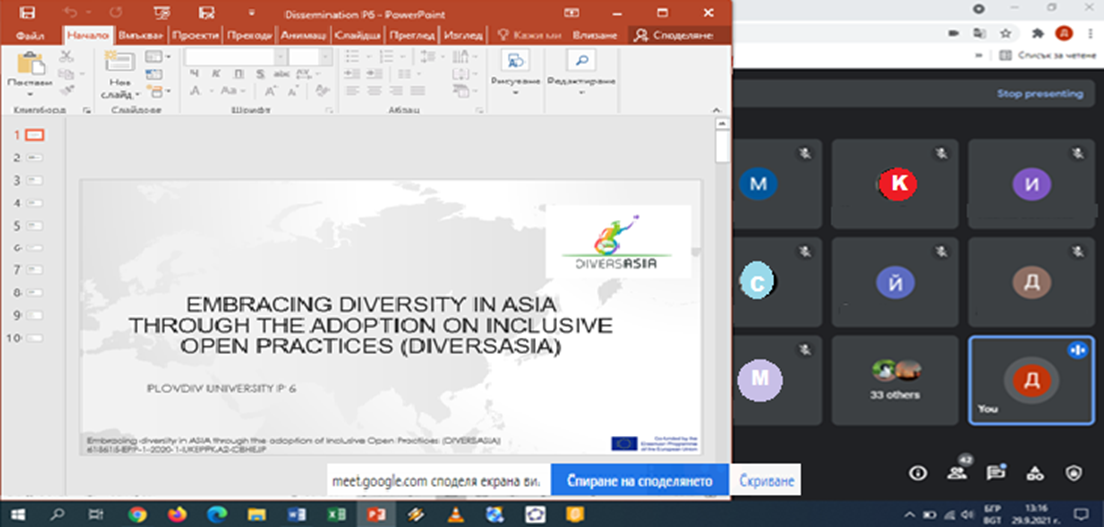
Task: Open the font size dropdown
Action: 325,57
